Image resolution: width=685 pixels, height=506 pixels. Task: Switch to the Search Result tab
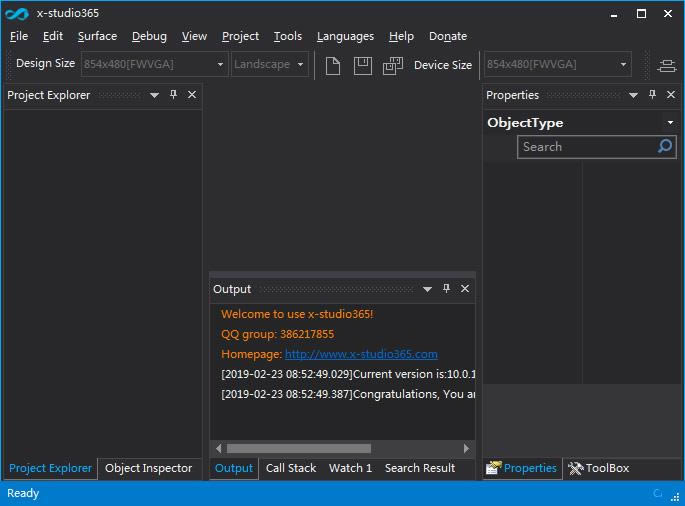tap(420, 468)
